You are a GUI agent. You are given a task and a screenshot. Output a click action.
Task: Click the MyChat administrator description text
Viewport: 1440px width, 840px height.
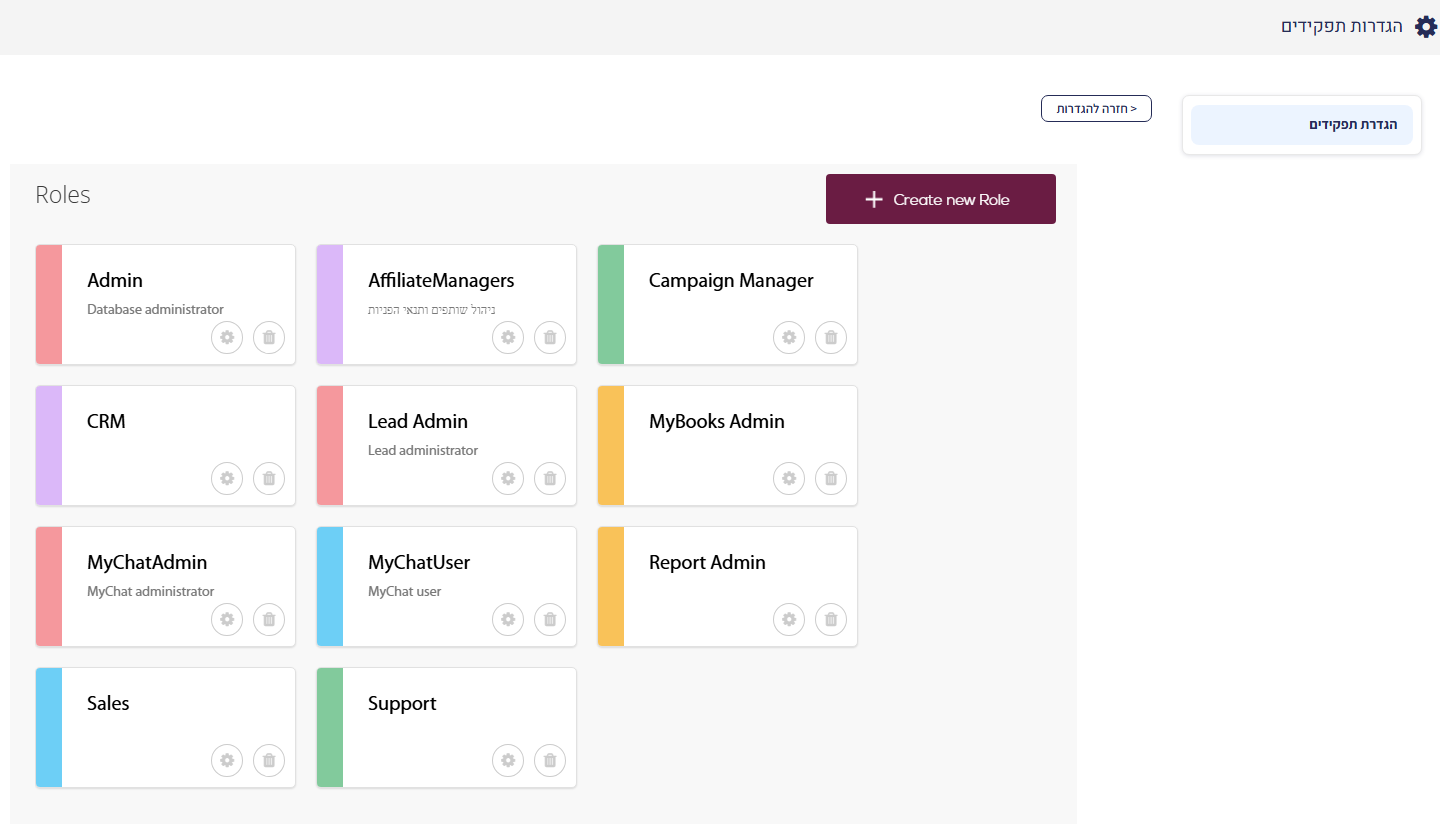[x=150, y=592]
